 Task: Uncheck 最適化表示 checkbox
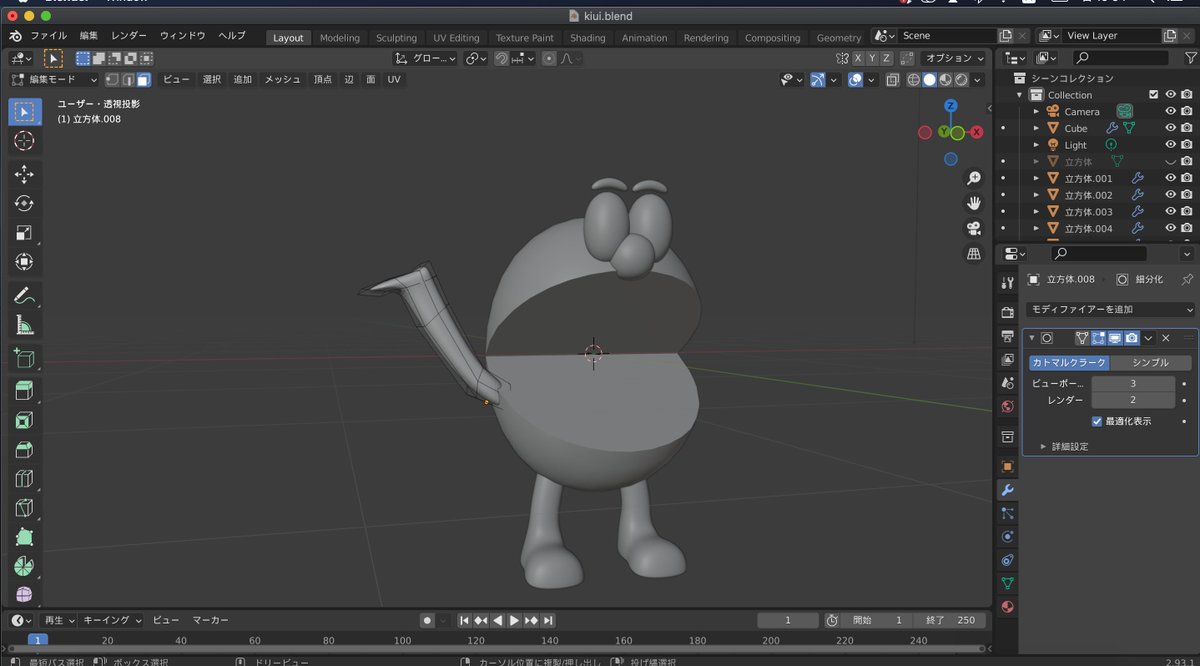(x=1097, y=421)
